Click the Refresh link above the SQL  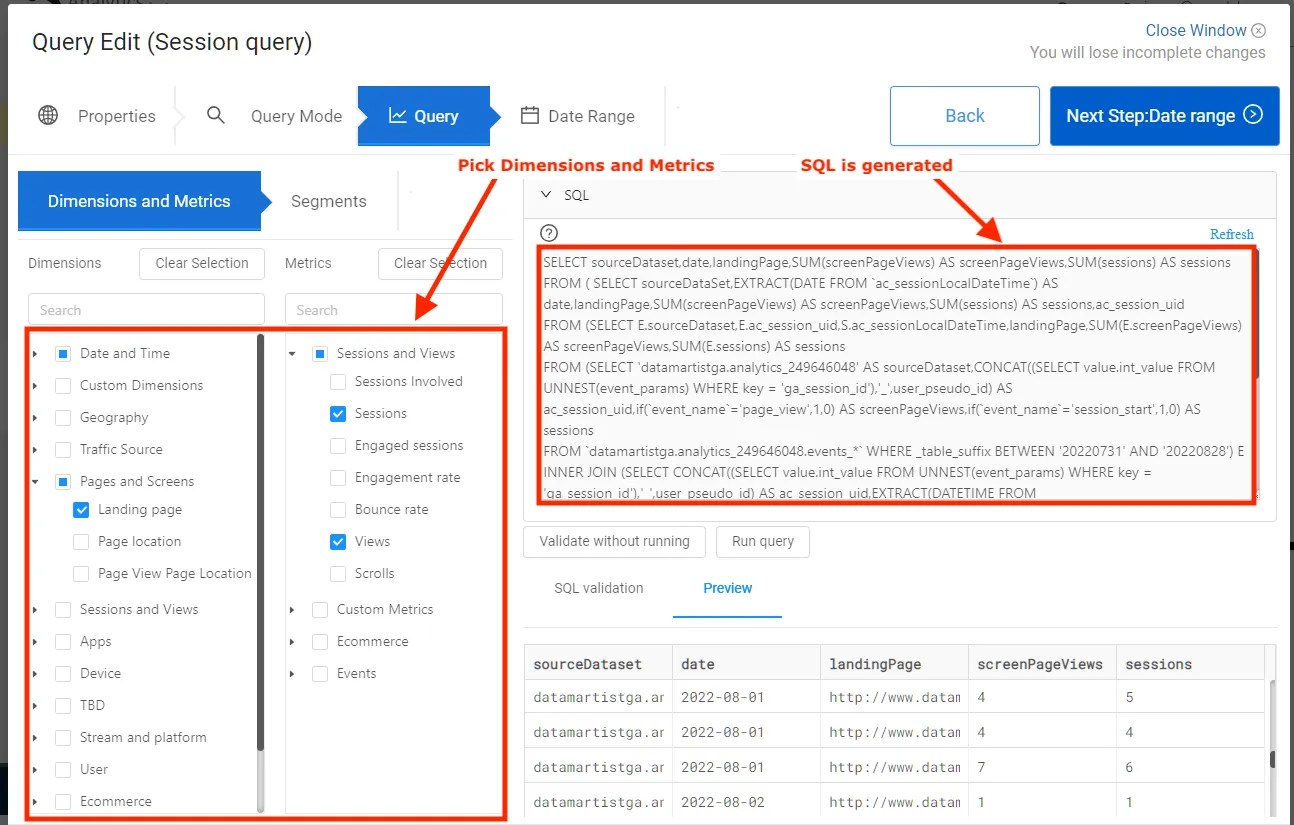click(1231, 233)
